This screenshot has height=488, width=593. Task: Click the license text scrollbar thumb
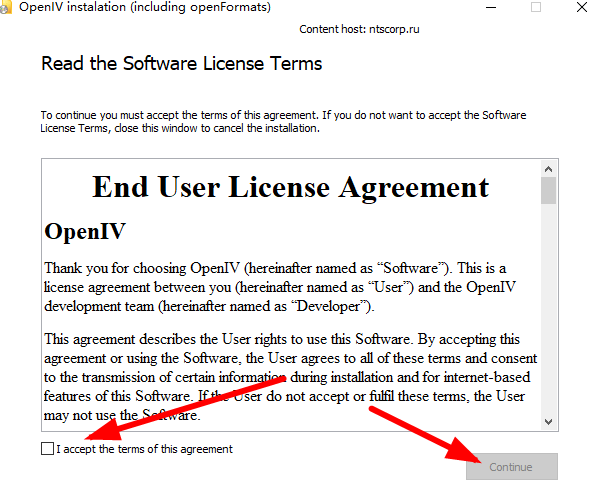coord(548,190)
